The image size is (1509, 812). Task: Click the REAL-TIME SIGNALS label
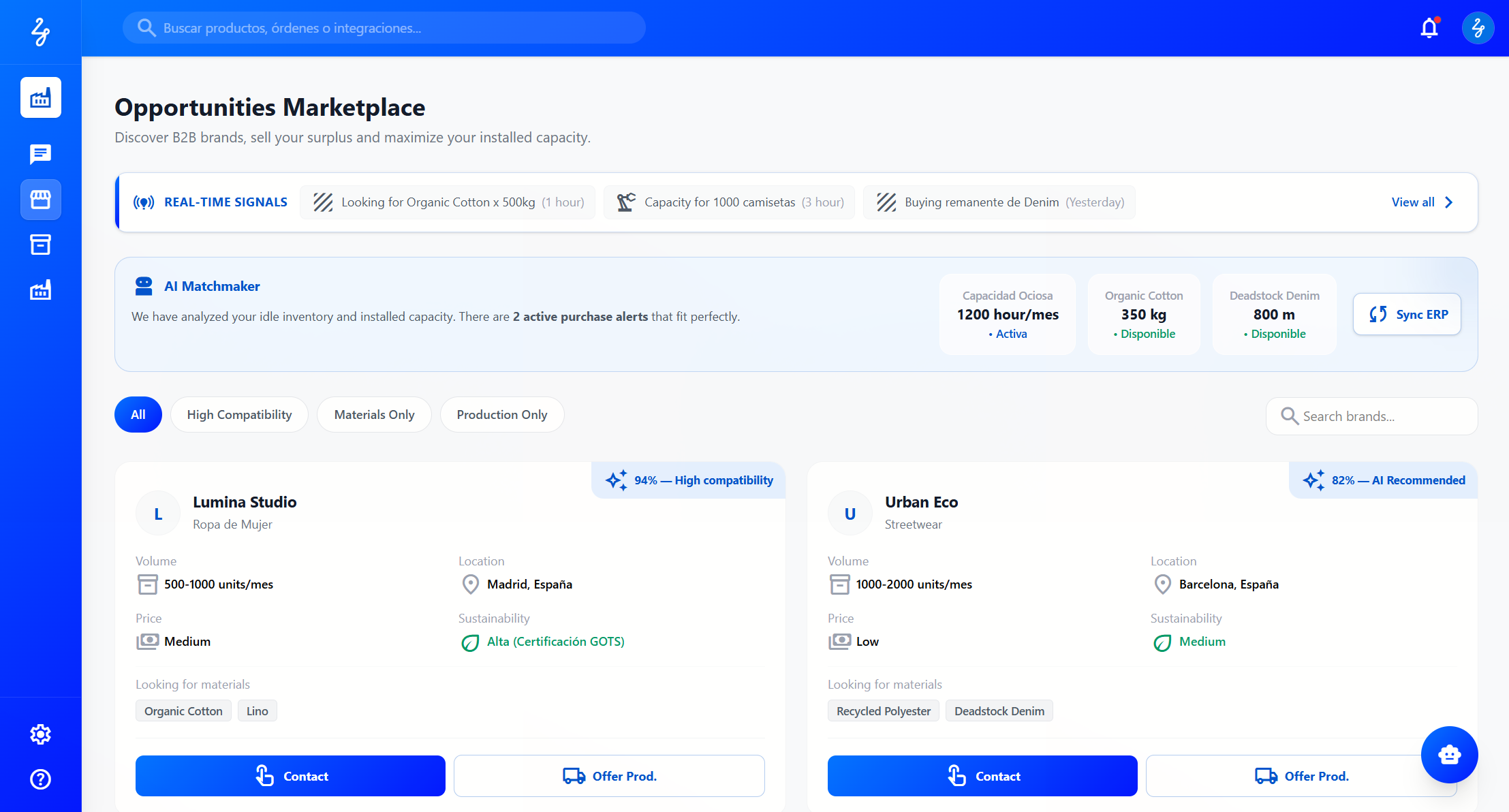tap(225, 202)
